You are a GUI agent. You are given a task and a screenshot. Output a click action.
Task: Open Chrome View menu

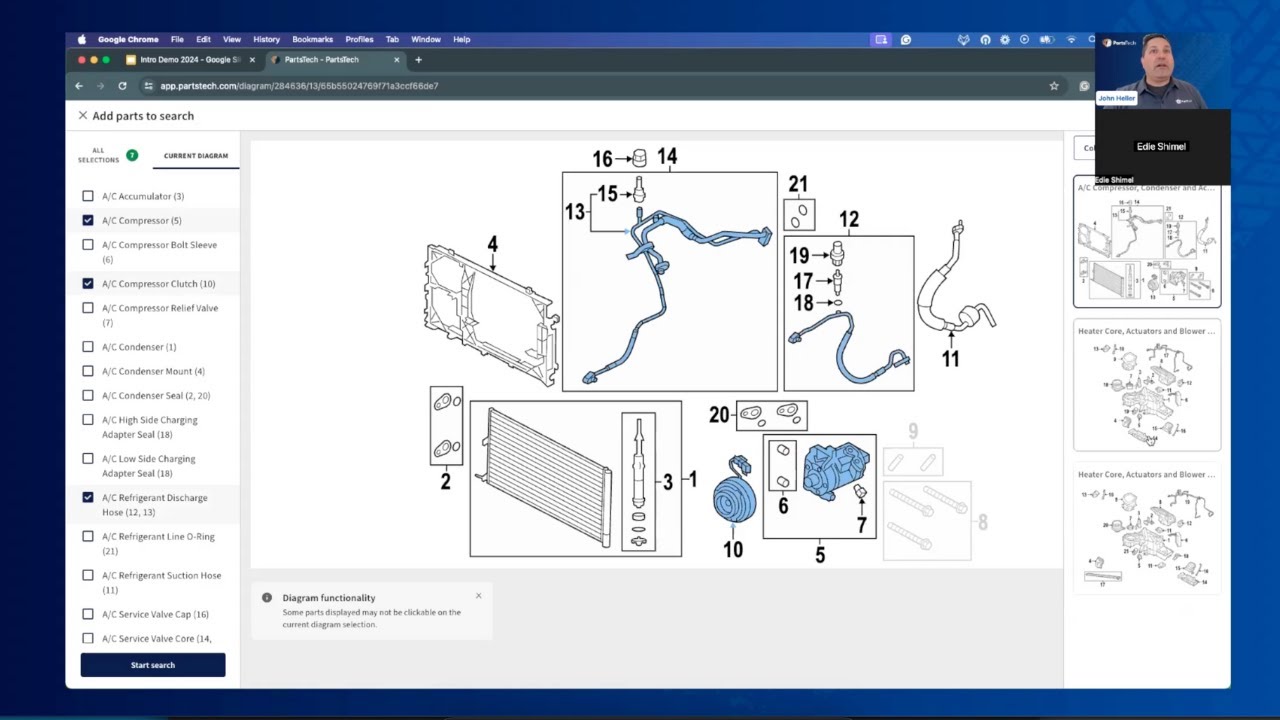point(232,40)
